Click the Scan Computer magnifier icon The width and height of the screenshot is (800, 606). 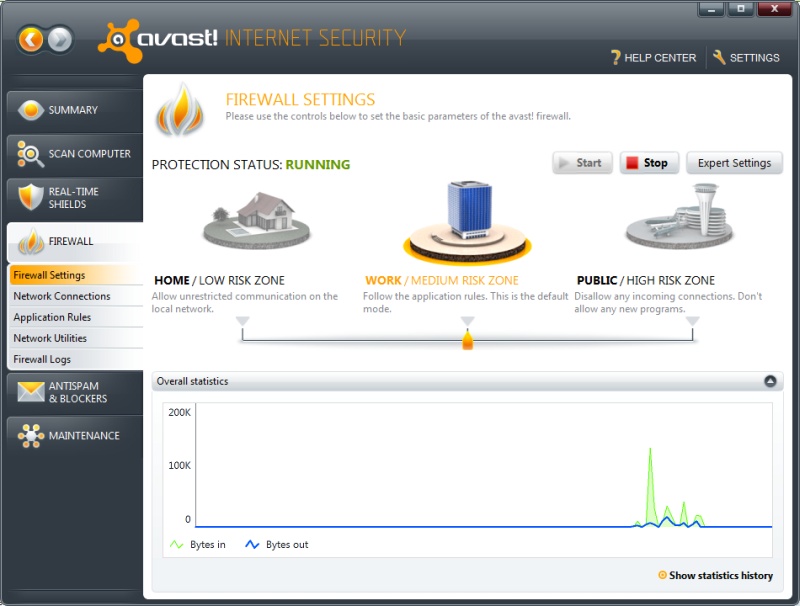[x=30, y=154]
